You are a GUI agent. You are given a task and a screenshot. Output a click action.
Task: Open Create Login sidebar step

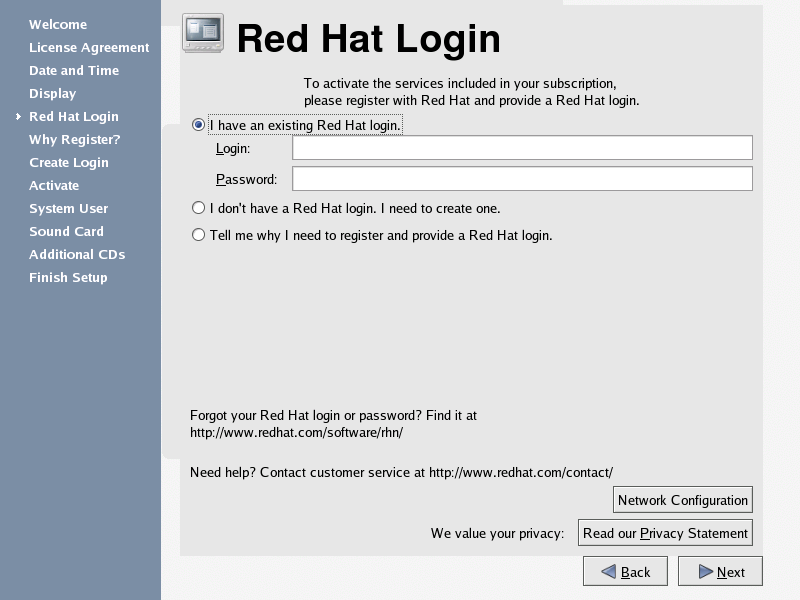[x=69, y=163]
